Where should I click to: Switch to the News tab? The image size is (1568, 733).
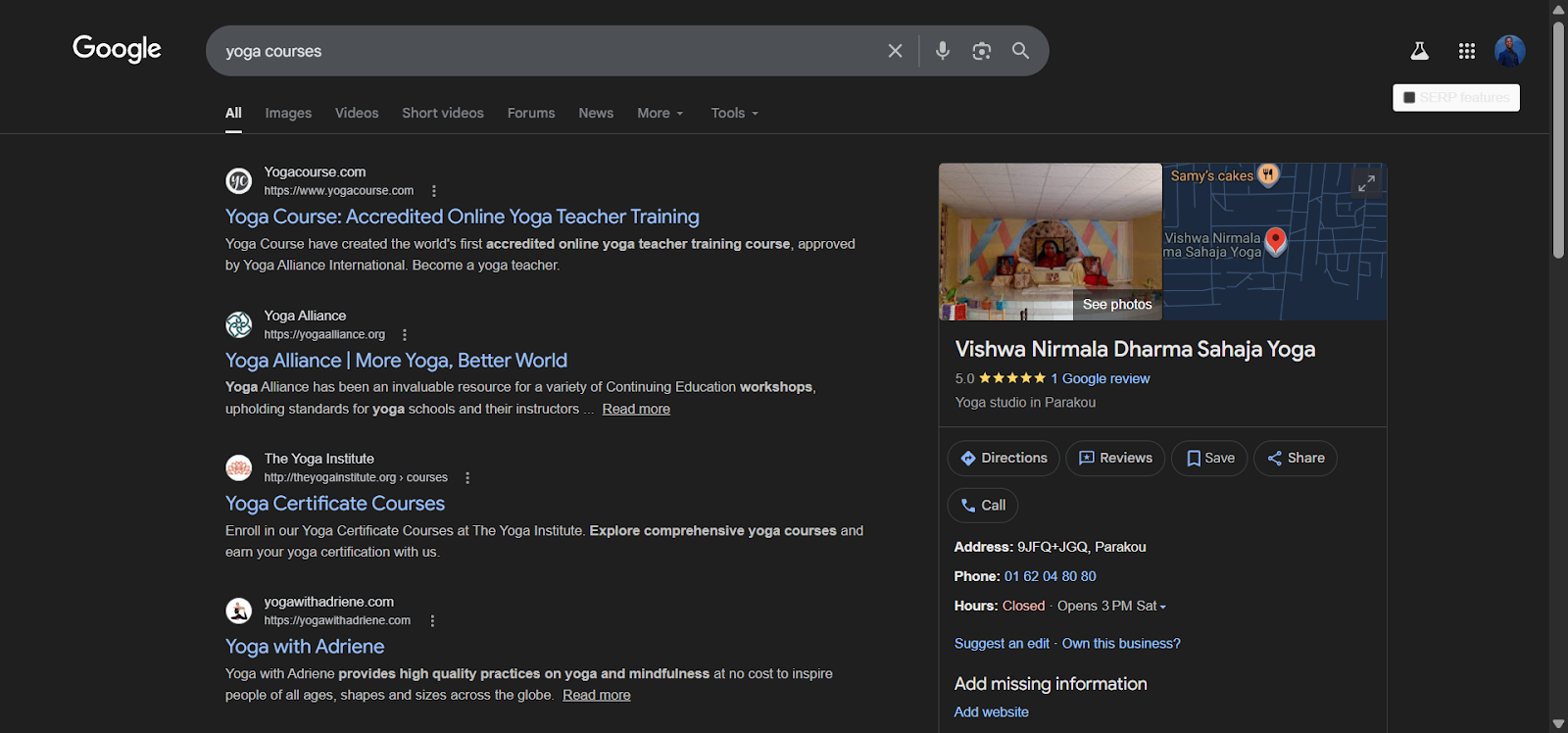click(596, 113)
